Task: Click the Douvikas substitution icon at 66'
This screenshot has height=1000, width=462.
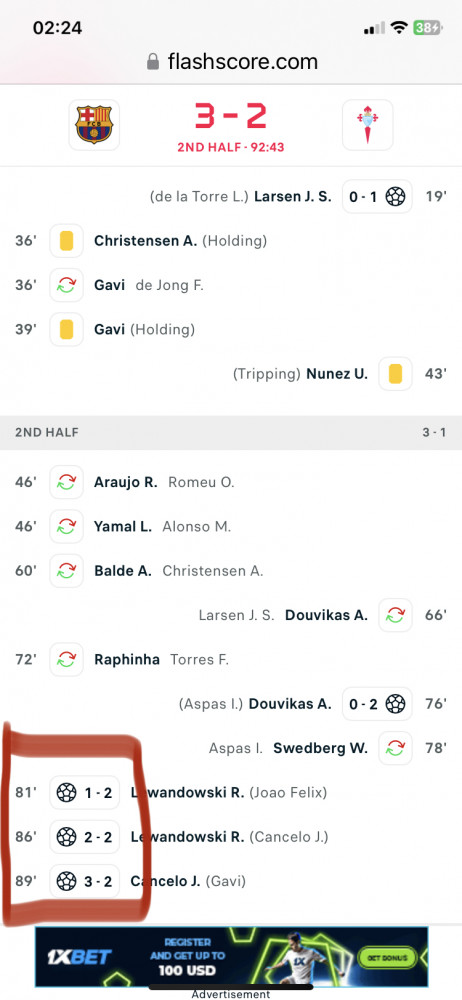Action: [x=396, y=615]
